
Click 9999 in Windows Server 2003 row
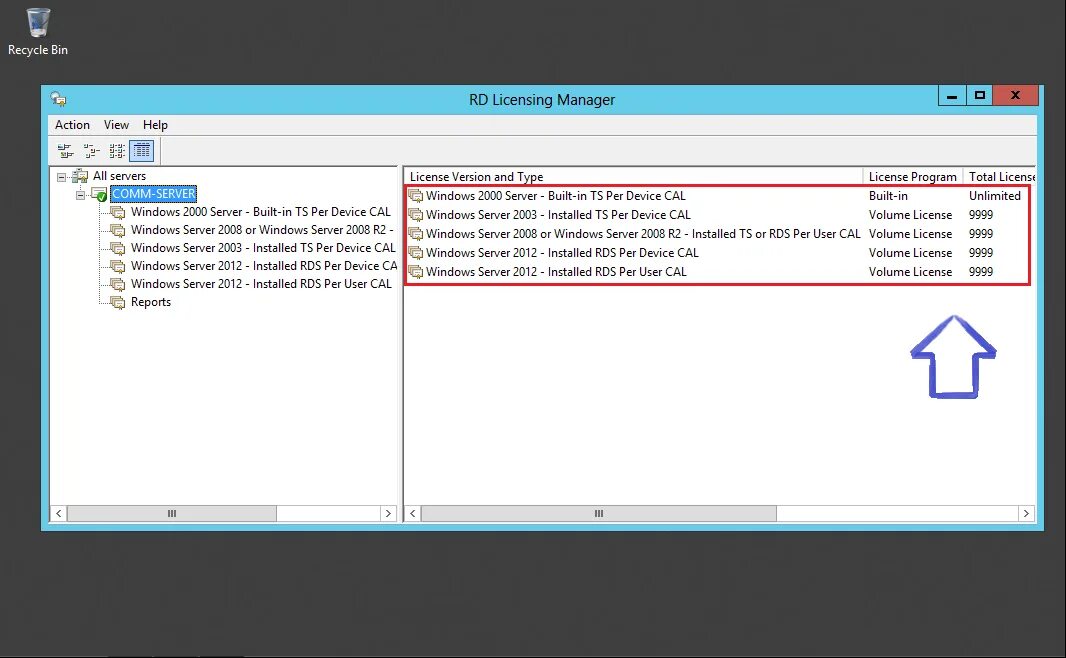(x=981, y=215)
